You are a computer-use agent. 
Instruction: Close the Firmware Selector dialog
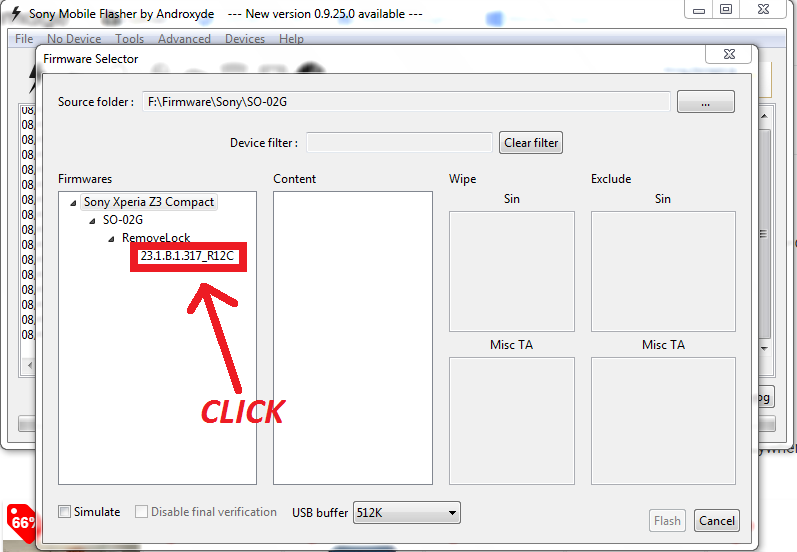pyautogui.click(x=729, y=54)
